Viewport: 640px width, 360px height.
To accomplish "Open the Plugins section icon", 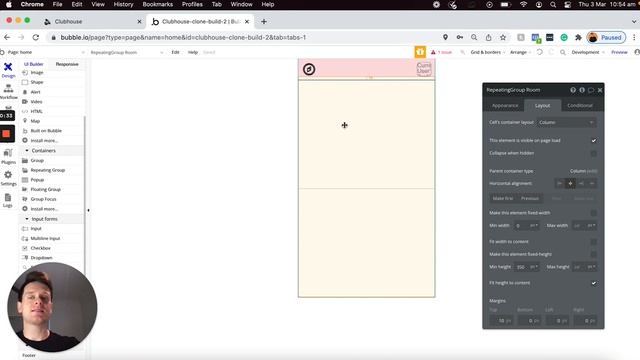I will [x=8, y=156].
